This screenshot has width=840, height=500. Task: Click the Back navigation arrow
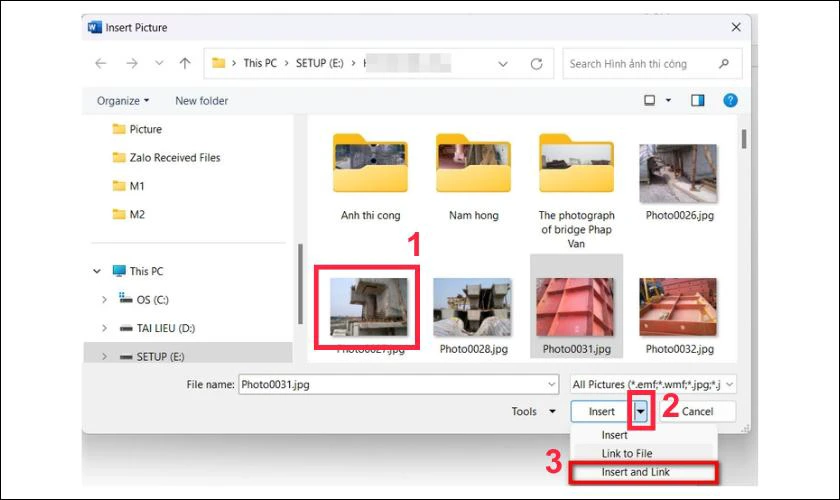[x=101, y=63]
